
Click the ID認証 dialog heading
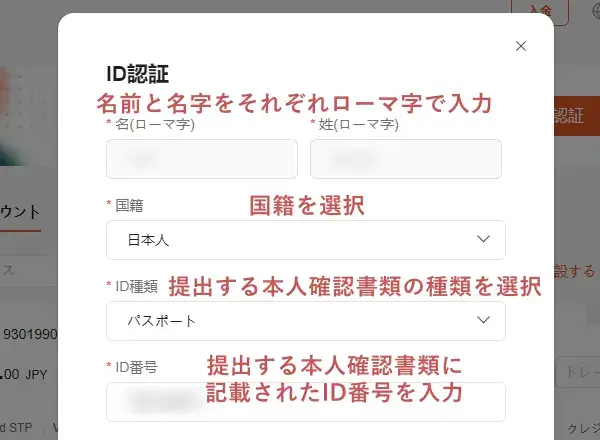click(x=137, y=74)
